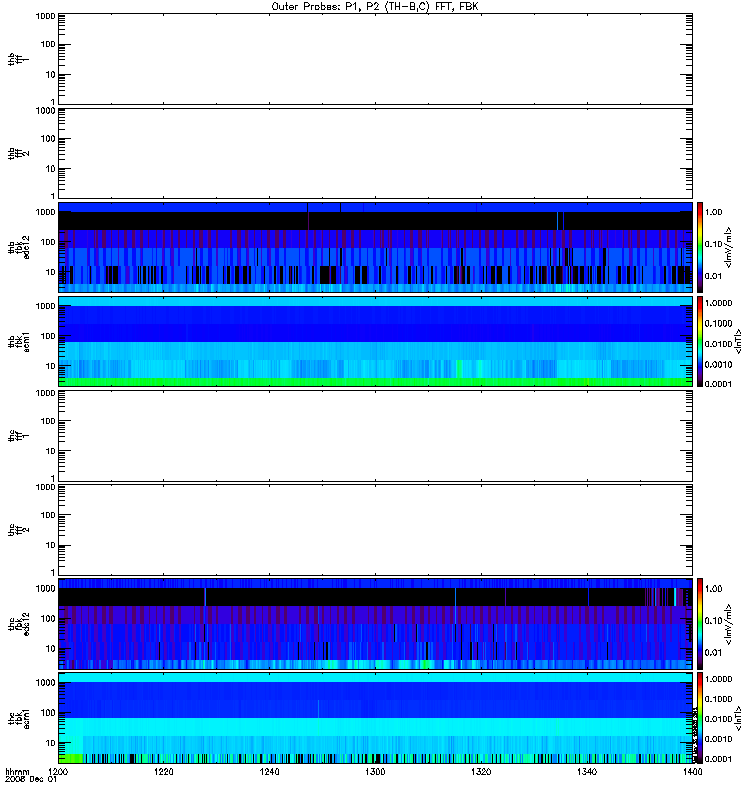This screenshot has width=750, height=800.
Task: Click the 'thc fbk edc12' y-axis title
Action: click(x=19, y=624)
